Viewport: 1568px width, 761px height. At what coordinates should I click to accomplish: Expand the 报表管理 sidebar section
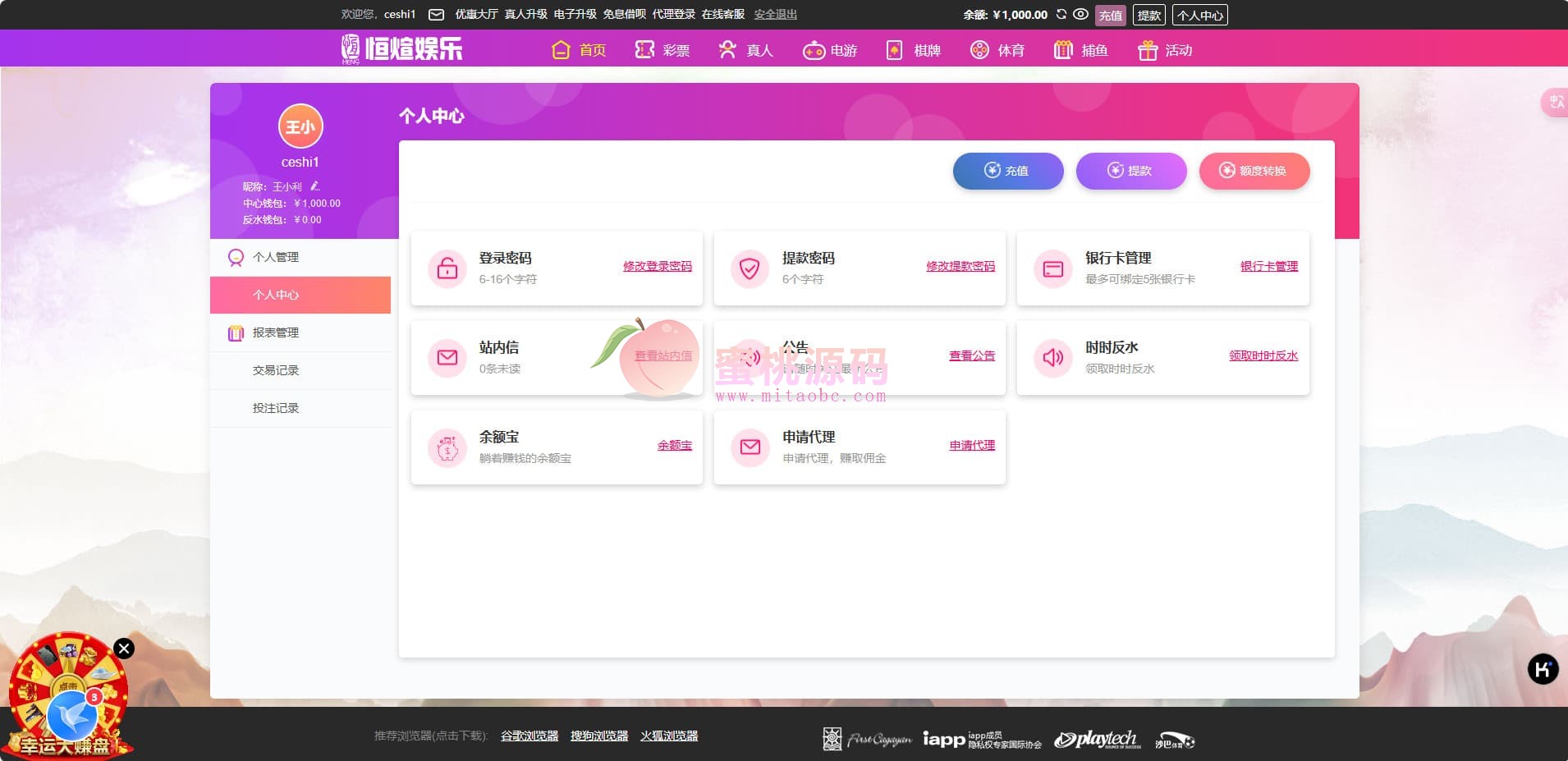point(276,332)
